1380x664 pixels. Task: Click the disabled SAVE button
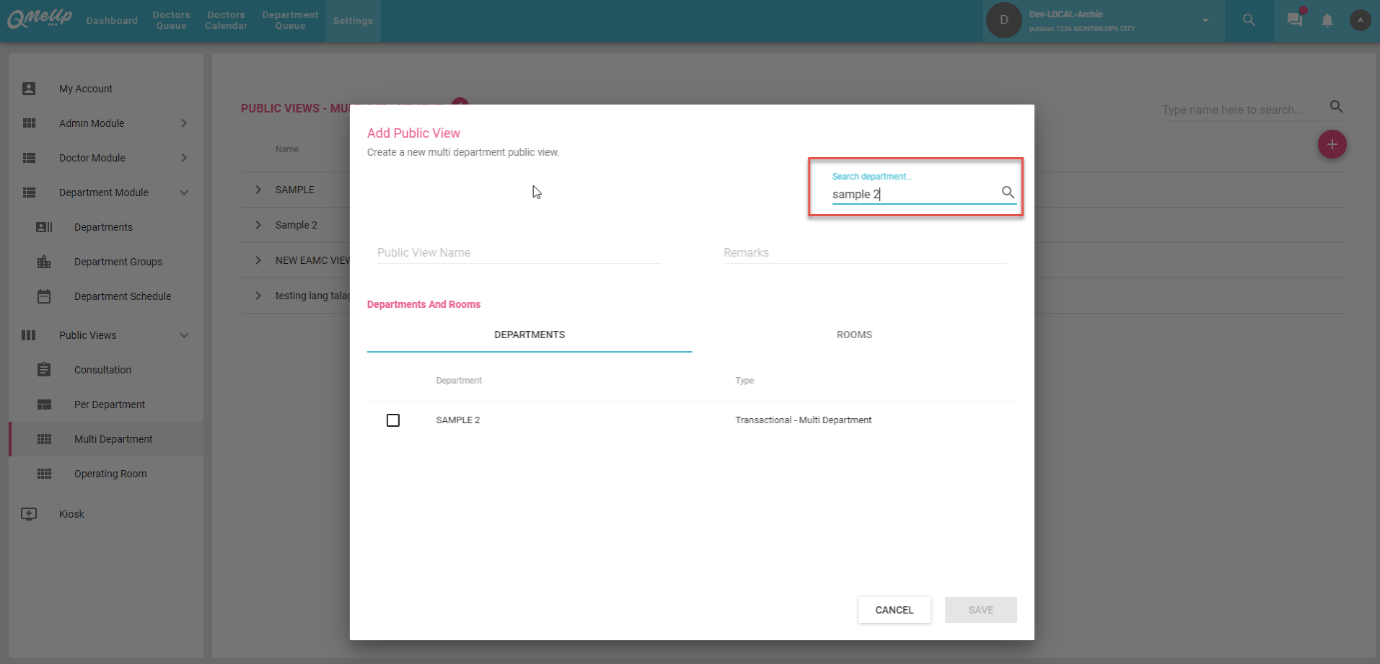pos(980,610)
